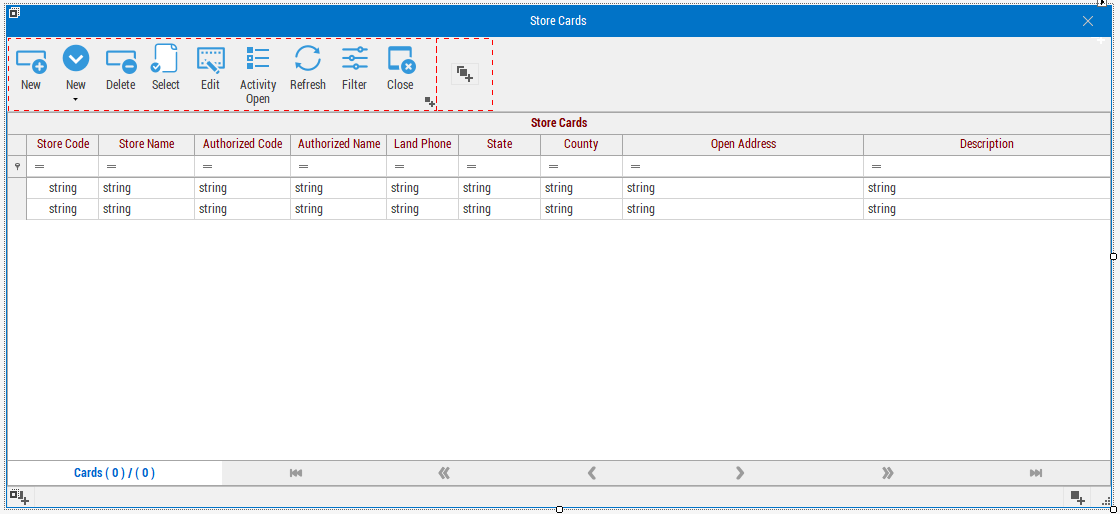Click the Description filter field
Viewport: 1120px width, 514px height.
[x=986, y=166]
